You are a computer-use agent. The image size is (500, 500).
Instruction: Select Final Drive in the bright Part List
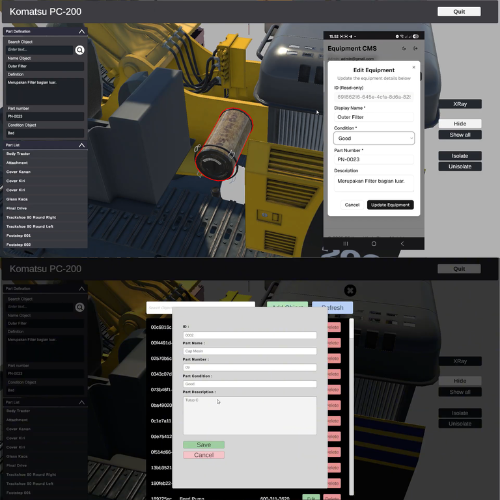tap(45, 208)
